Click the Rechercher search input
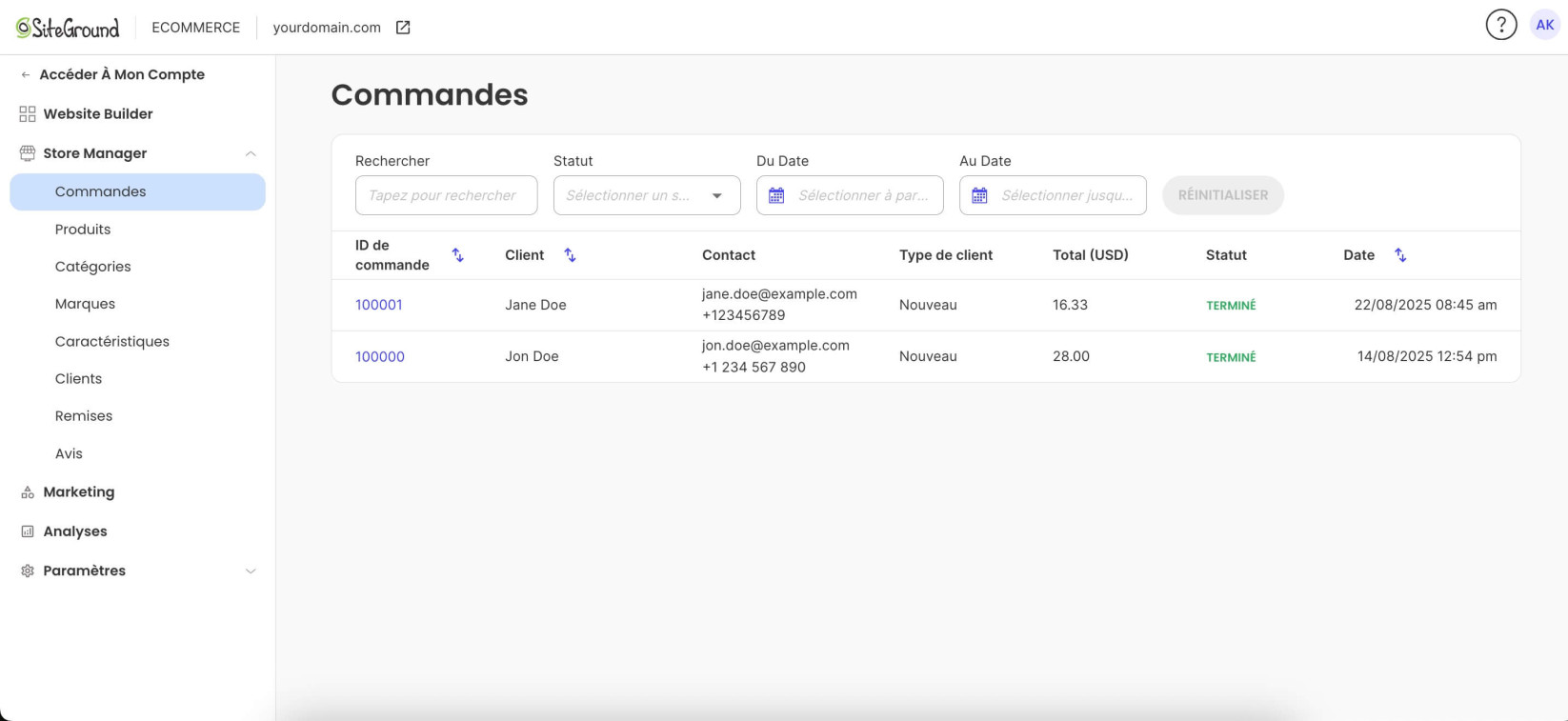 coord(446,195)
